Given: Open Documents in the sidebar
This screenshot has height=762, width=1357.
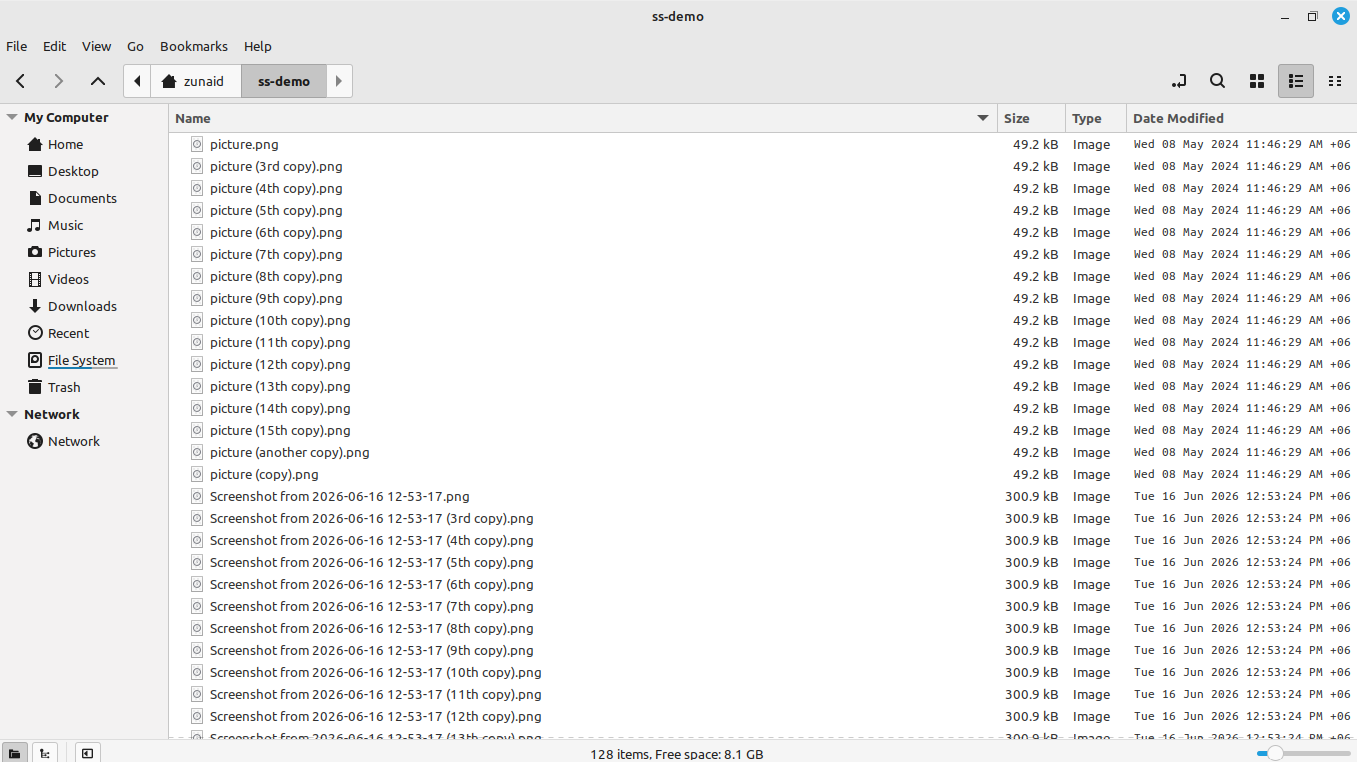Looking at the screenshot, I should (x=84, y=198).
